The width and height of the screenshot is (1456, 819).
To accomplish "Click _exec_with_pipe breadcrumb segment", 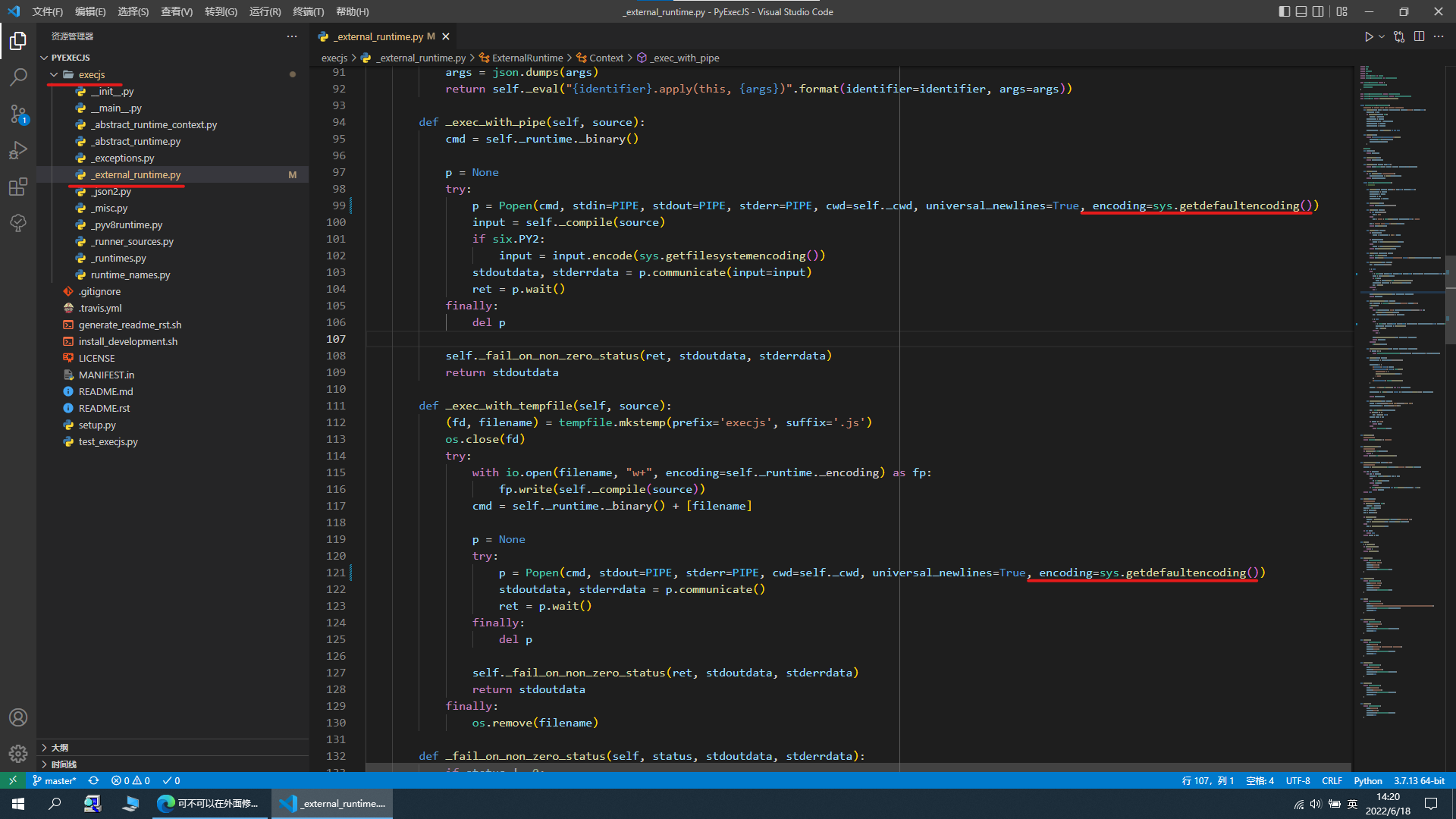I will click(x=679, y=58).
